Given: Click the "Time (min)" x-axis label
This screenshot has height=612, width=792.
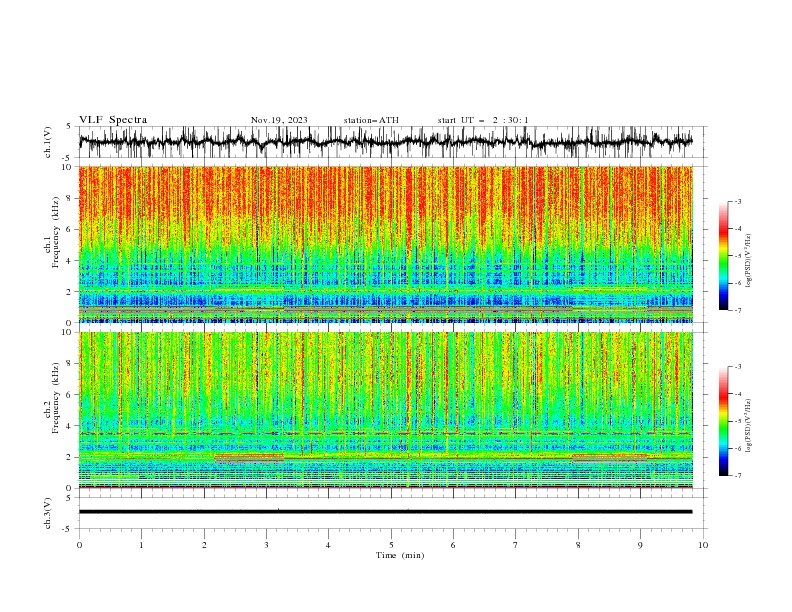Looking at the screenshot, I should (x=400, y=555).
